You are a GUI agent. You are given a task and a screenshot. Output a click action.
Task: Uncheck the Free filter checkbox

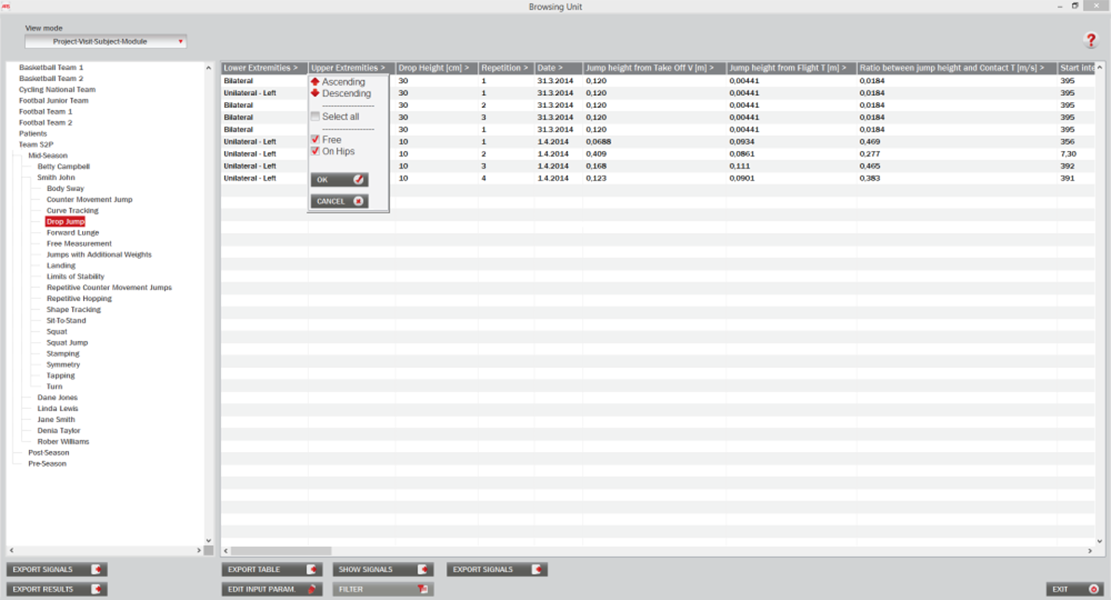315,140
